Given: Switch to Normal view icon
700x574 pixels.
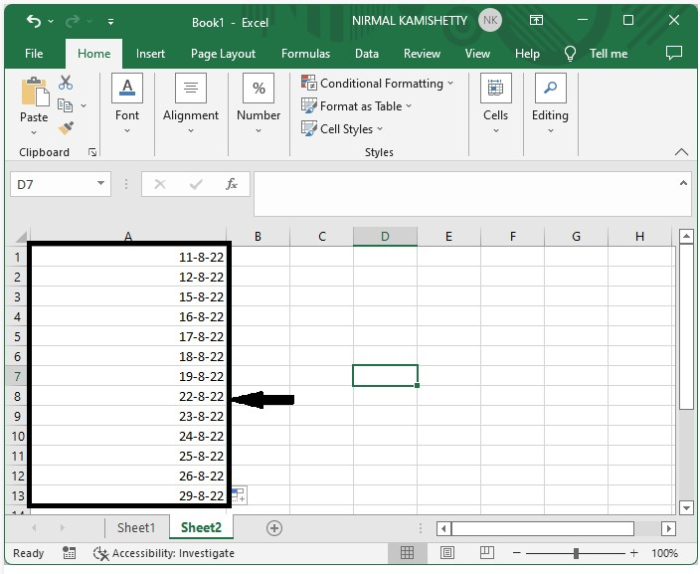Looking at the screenshot, I should [x=407, y=553].
